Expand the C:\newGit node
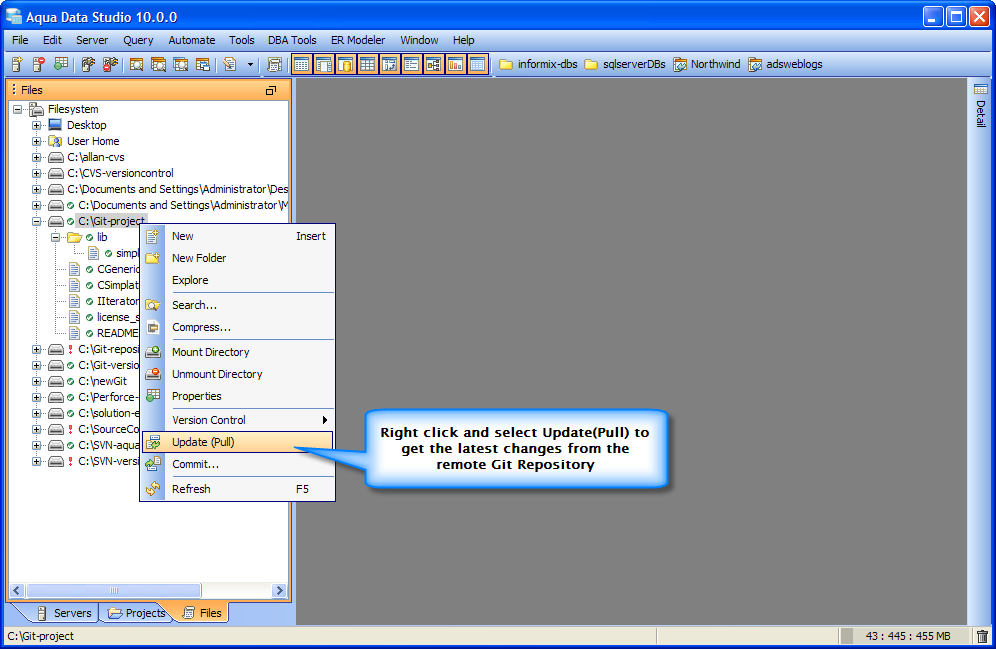Viewport: 996px width, 649px height. click(x=37, y=381)
